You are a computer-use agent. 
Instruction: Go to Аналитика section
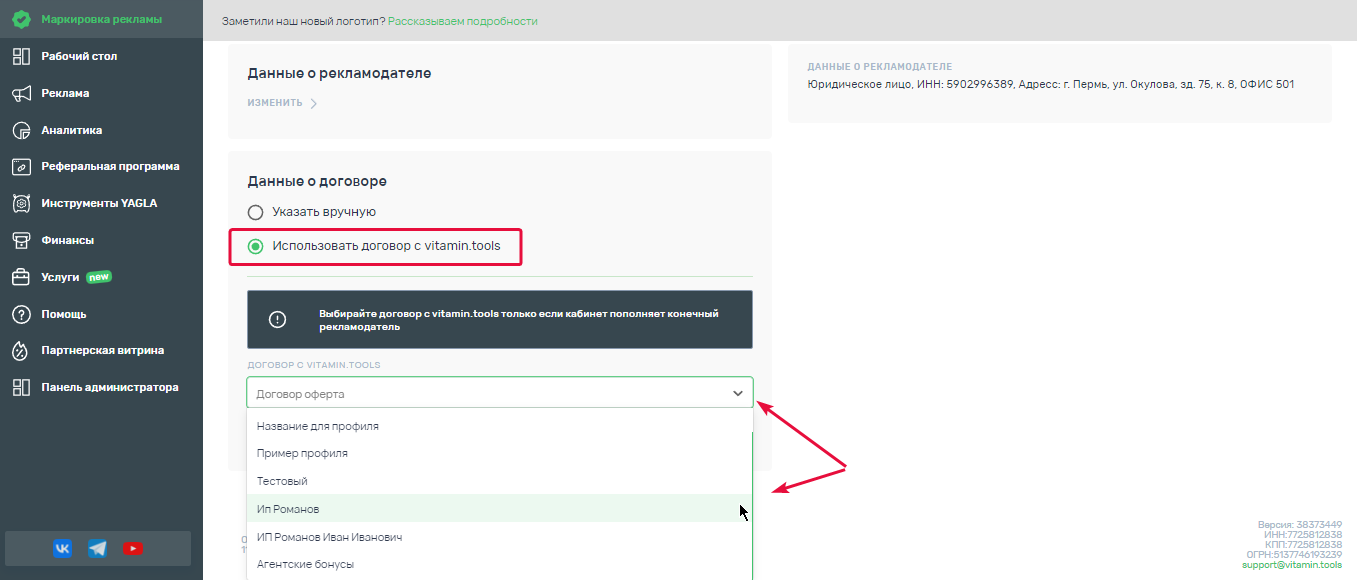click(72, 130)
